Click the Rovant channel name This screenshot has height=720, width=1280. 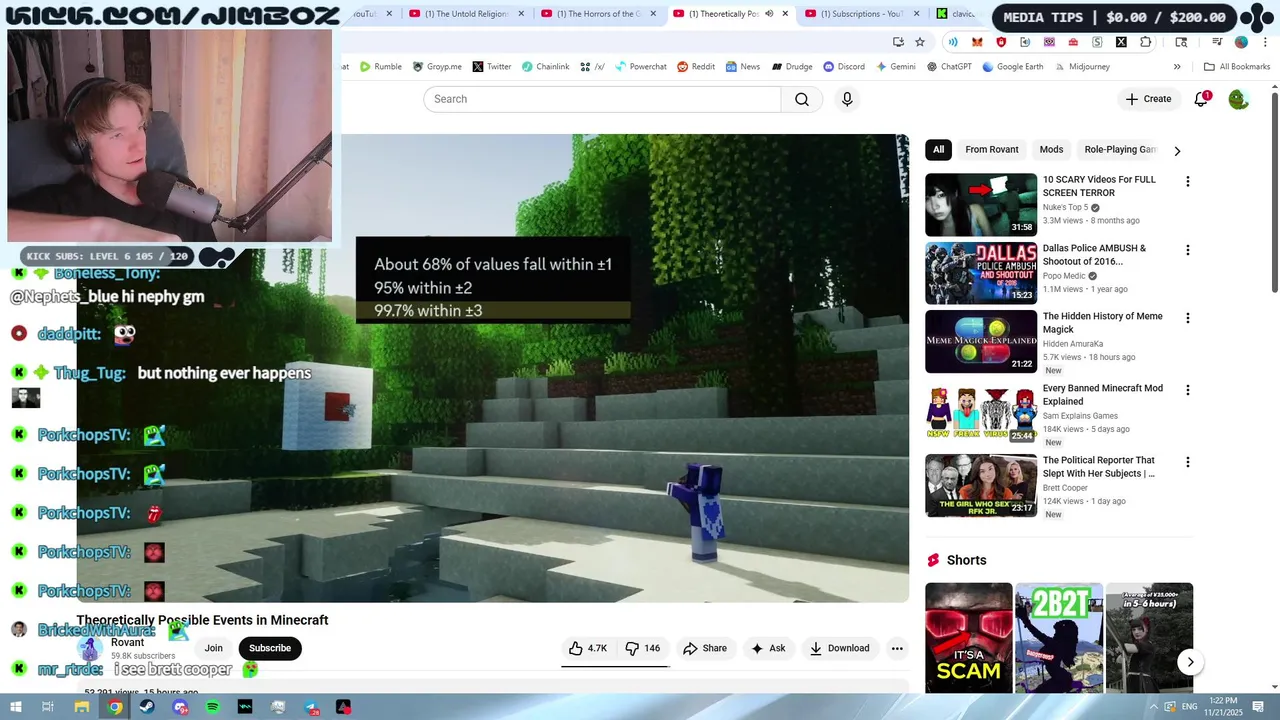127,643
